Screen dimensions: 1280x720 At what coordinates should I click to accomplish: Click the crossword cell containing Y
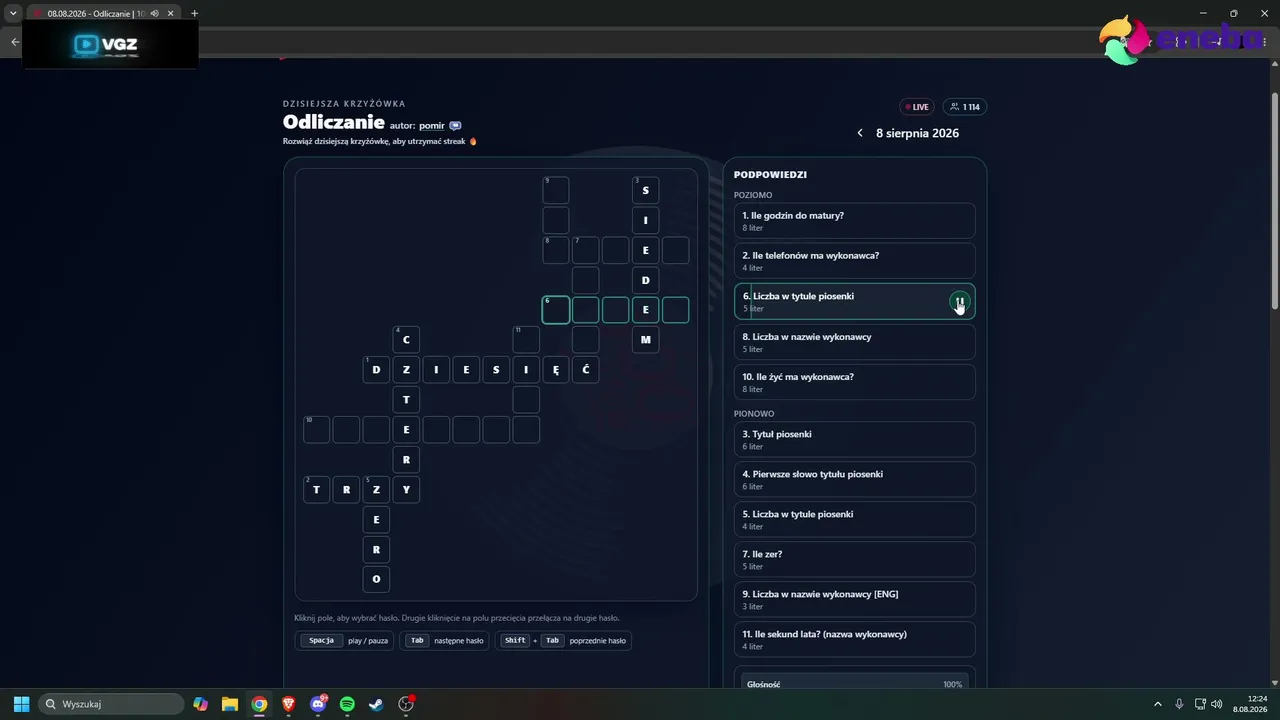pos(406,490)
